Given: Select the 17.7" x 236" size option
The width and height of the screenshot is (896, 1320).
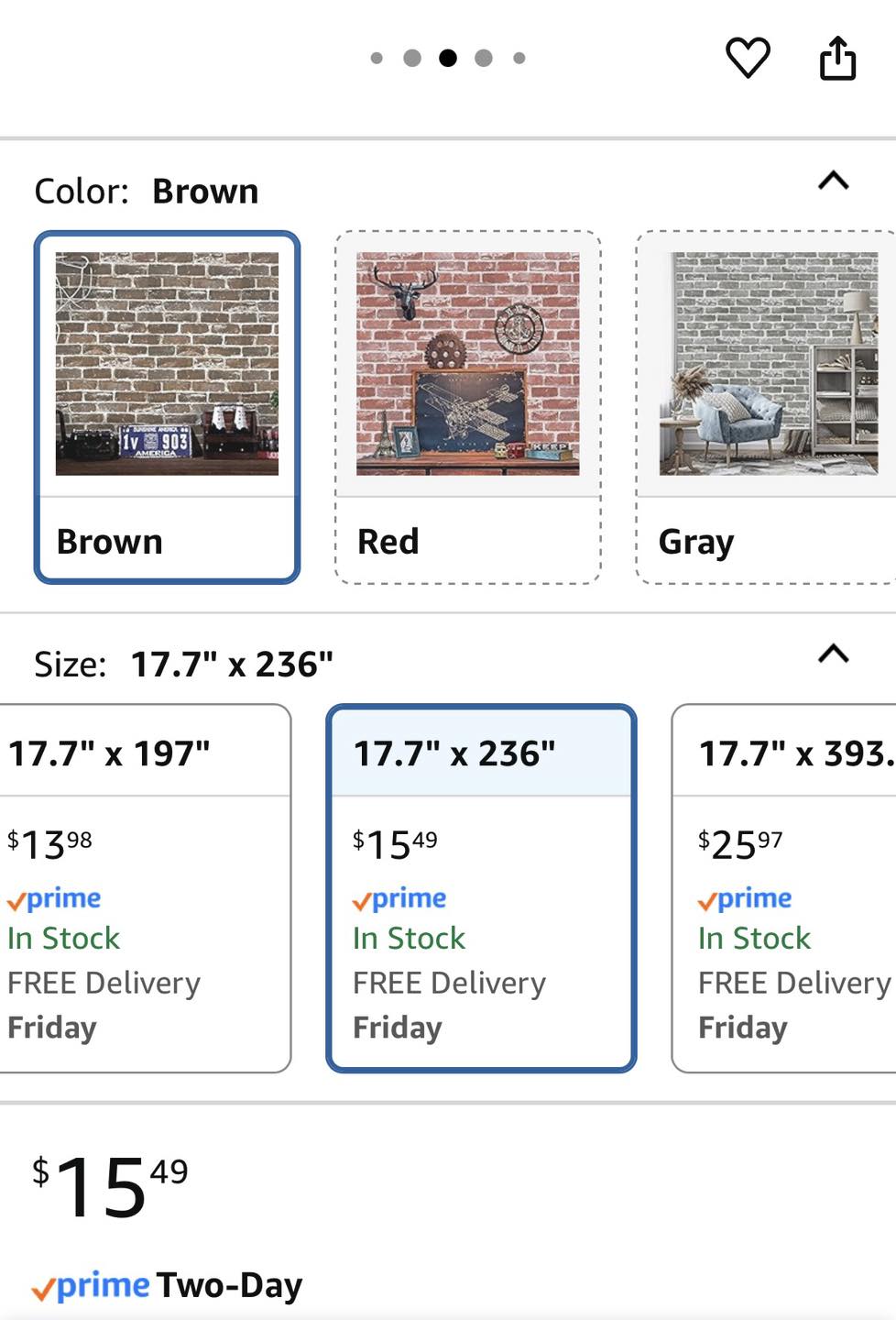Looking at the screenshot, I should [481, 887].
